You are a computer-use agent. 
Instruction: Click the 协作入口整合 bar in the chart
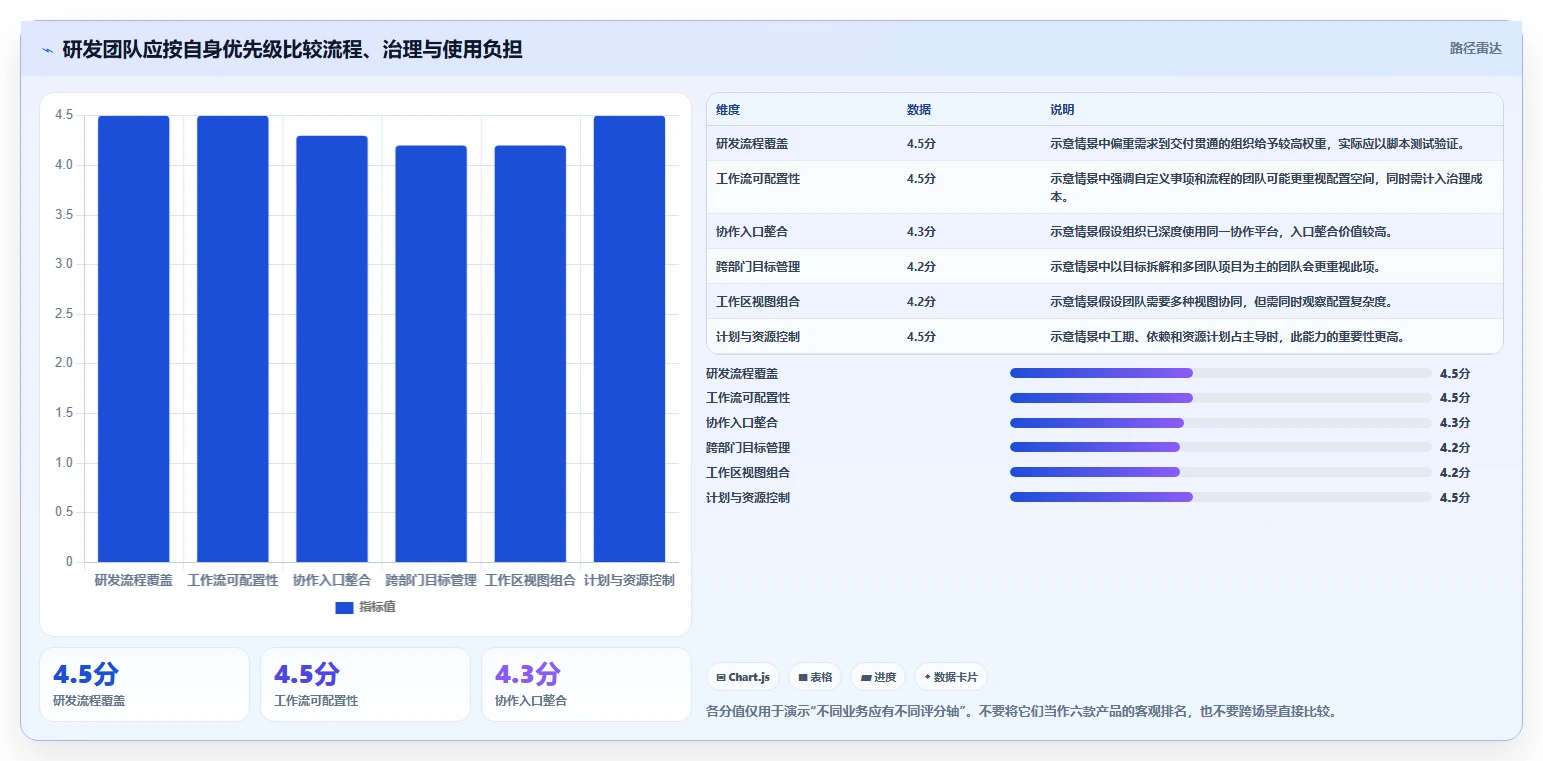(332, 349)
